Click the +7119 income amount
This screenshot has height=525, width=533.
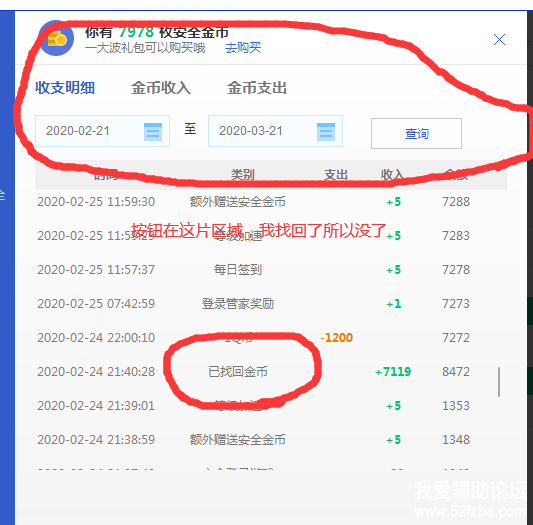pos(393,372)
